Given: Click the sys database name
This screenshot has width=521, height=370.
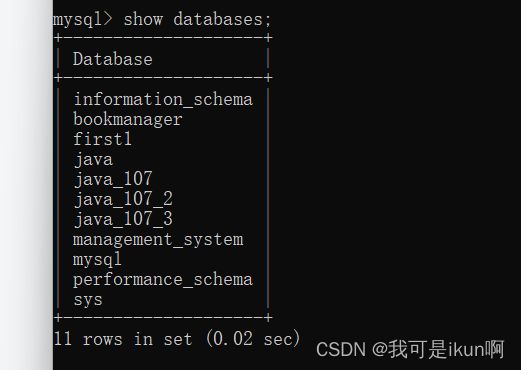Looking at the screenshot, I should 88,300.
